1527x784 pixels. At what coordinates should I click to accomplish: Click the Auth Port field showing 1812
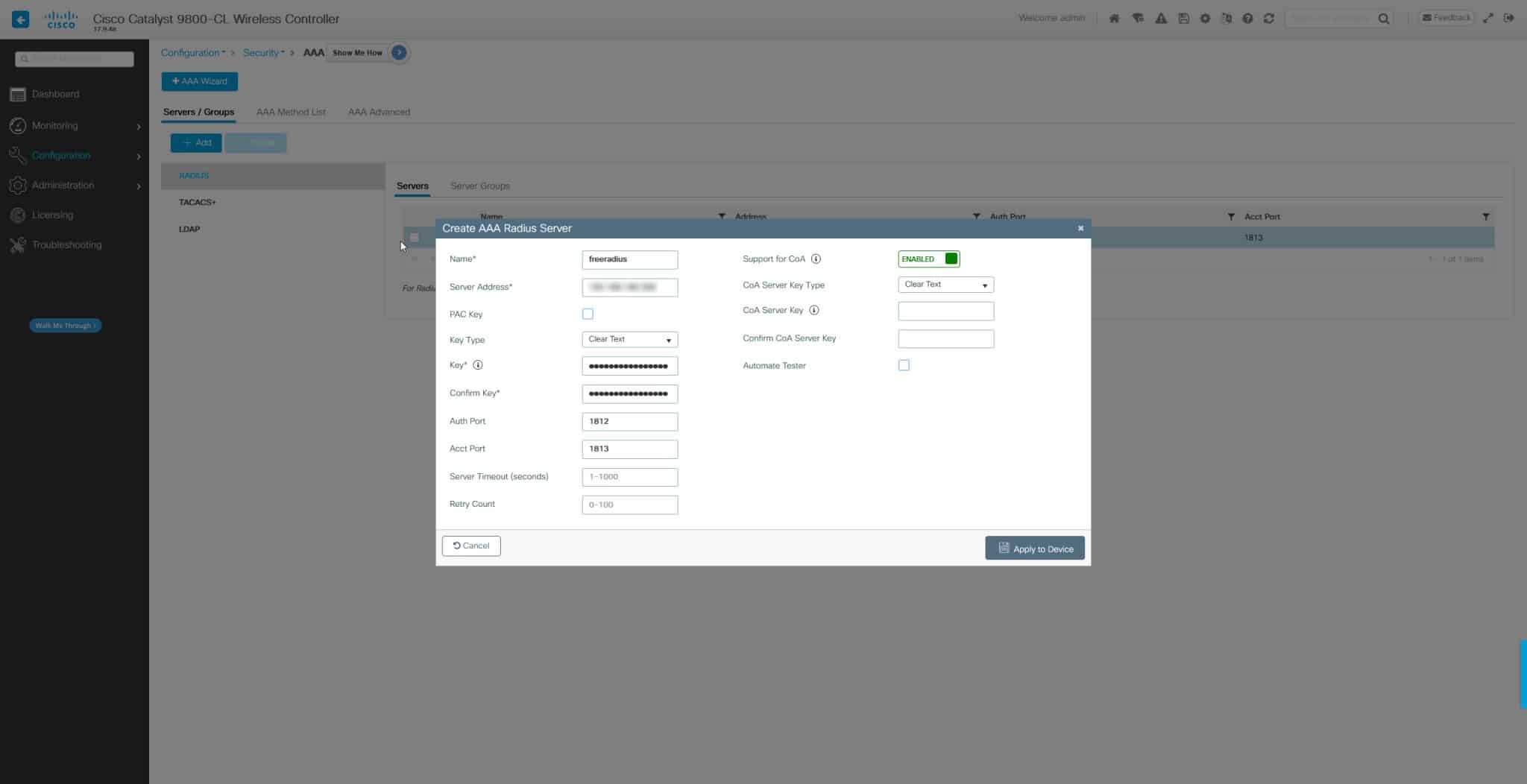(x=629, y=421)
